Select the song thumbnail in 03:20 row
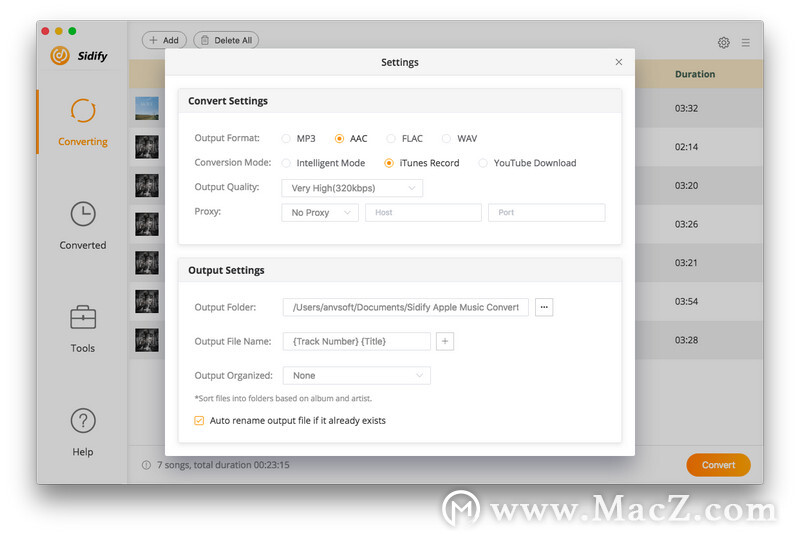800x536 pixels. 147,186
